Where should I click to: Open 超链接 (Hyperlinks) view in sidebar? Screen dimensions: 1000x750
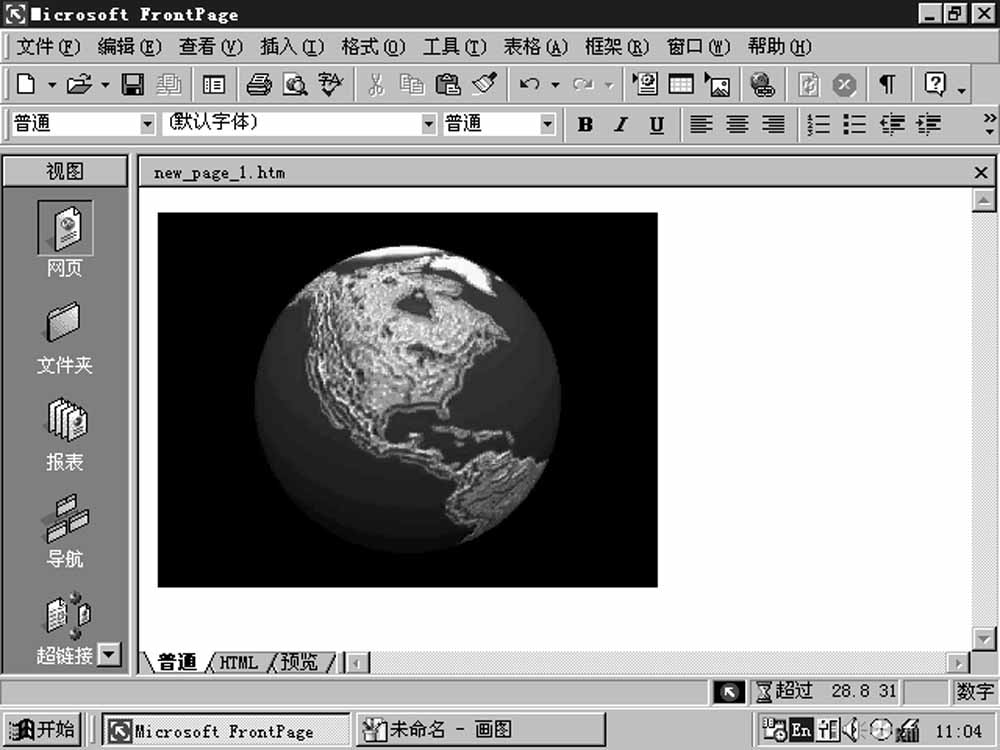[65, 628]
